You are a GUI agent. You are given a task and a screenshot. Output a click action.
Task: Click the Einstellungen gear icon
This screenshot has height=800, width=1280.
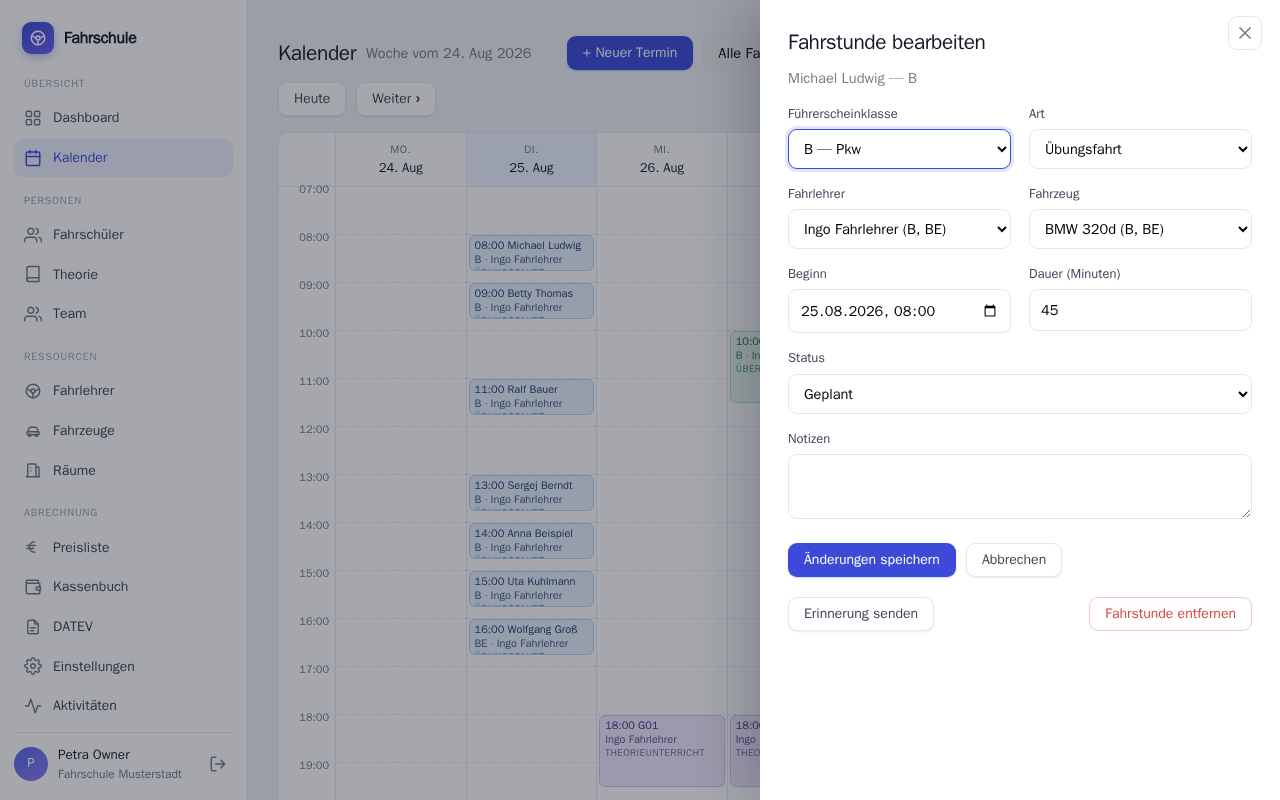[33, 667]
